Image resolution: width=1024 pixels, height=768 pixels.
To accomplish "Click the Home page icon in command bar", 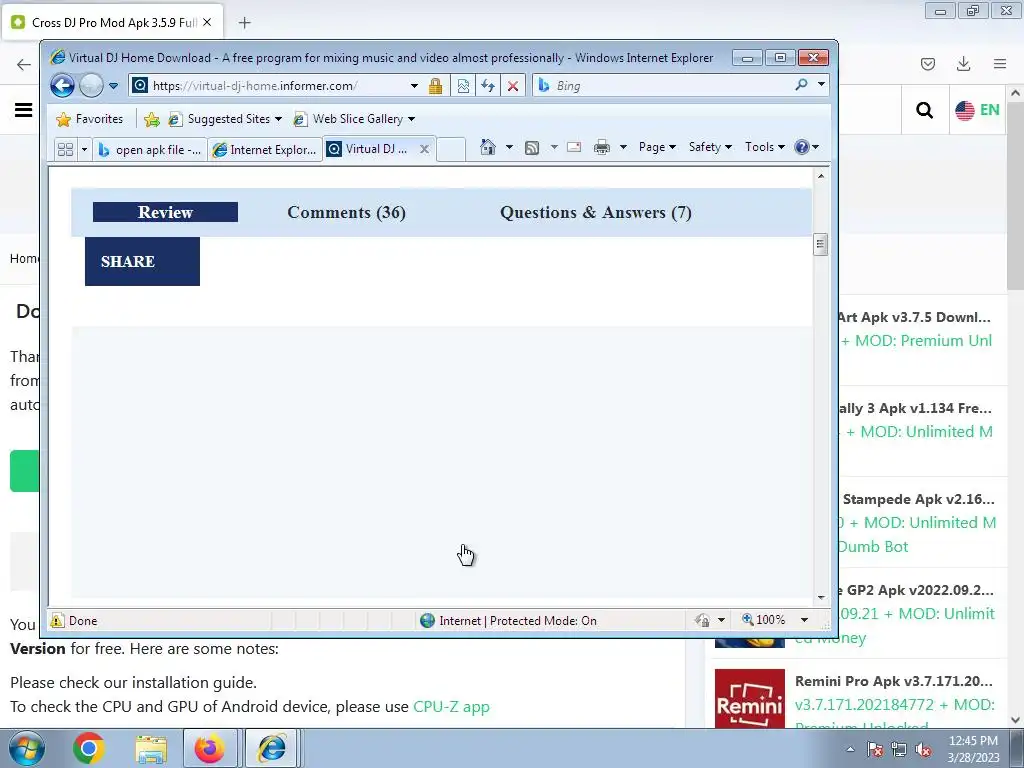I will point(488,147).
